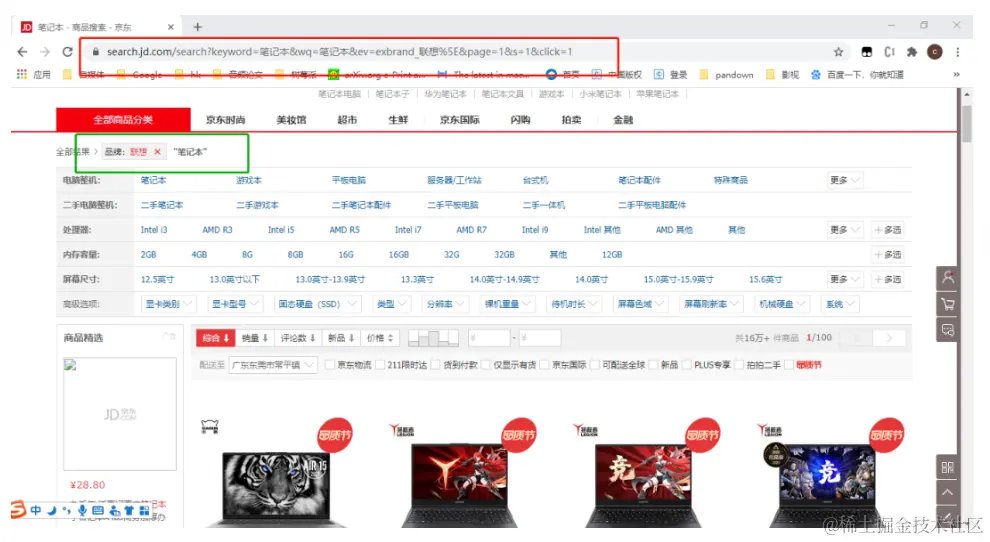Image resolution: width=990 pixels, height=542 pixels.
Task: Go to next results page arrow
Action: 889,338
